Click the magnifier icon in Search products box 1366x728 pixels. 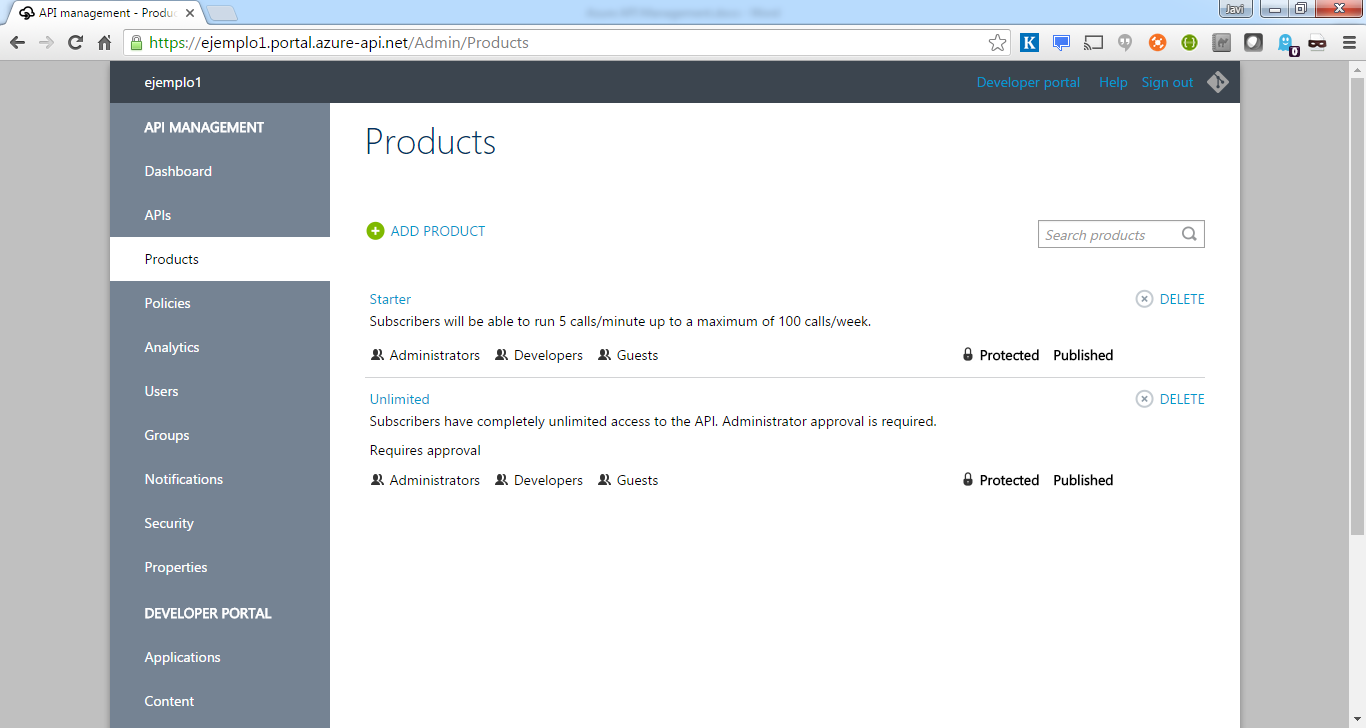[x=1189, y=233]
